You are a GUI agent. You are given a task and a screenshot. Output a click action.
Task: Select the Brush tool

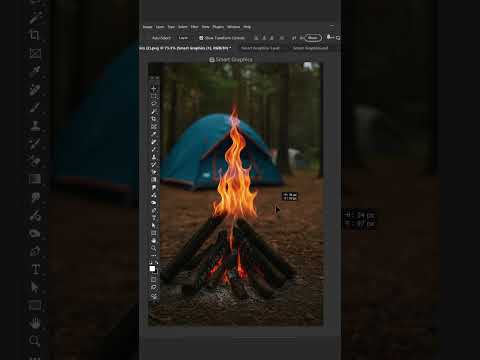154,149
